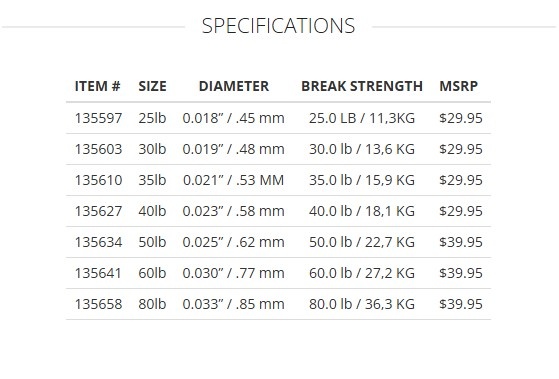Click the $39.95 price for 60lb
The image size is (559, 379).
tap(461, 273)
